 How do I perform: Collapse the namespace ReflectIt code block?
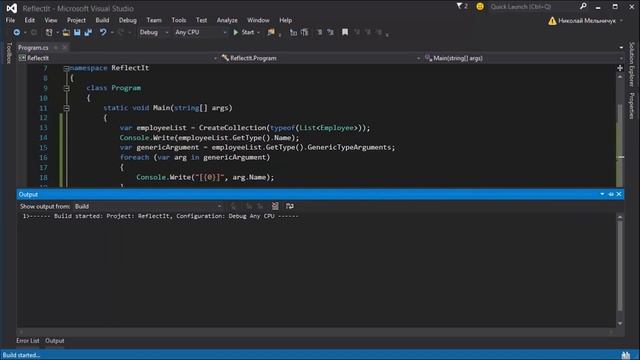click(x=66, y=69)
